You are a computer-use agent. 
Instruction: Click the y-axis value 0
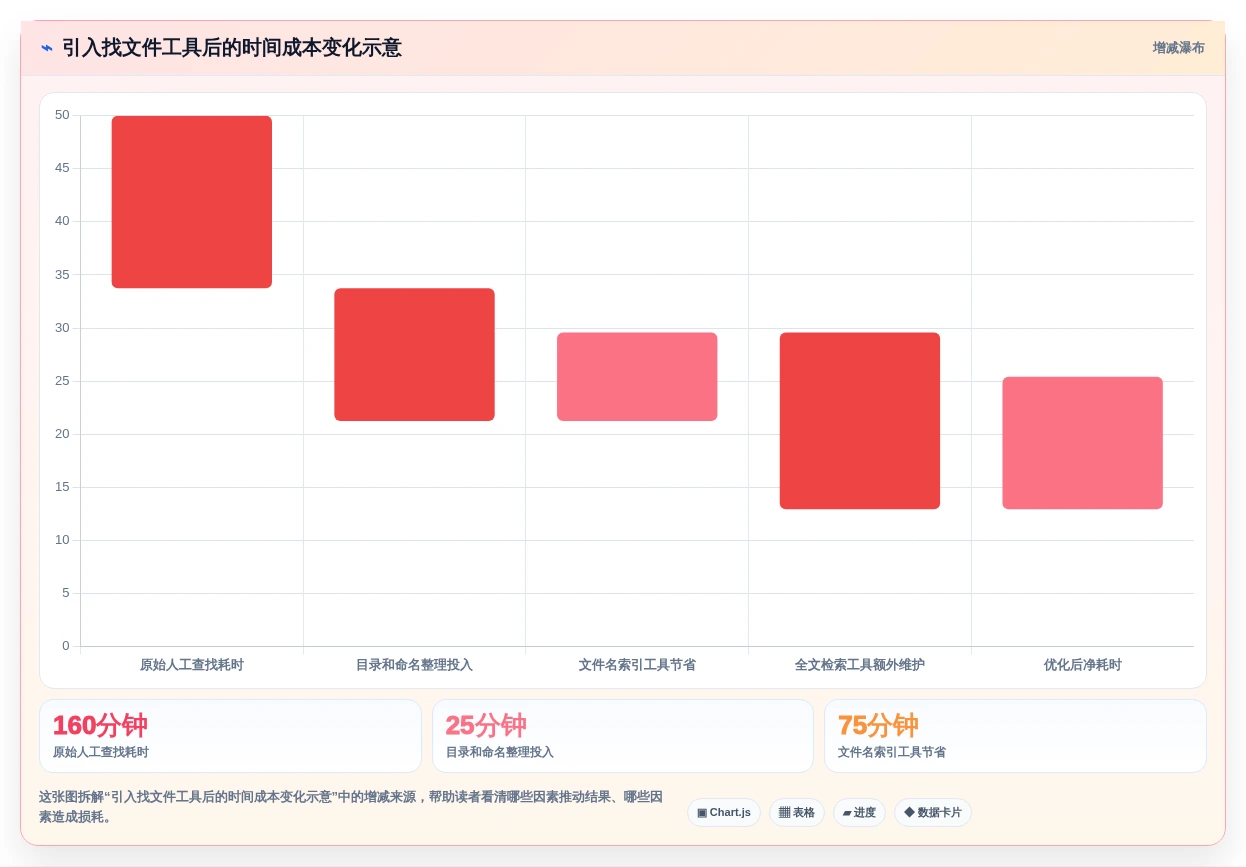[x=66, y=646]
